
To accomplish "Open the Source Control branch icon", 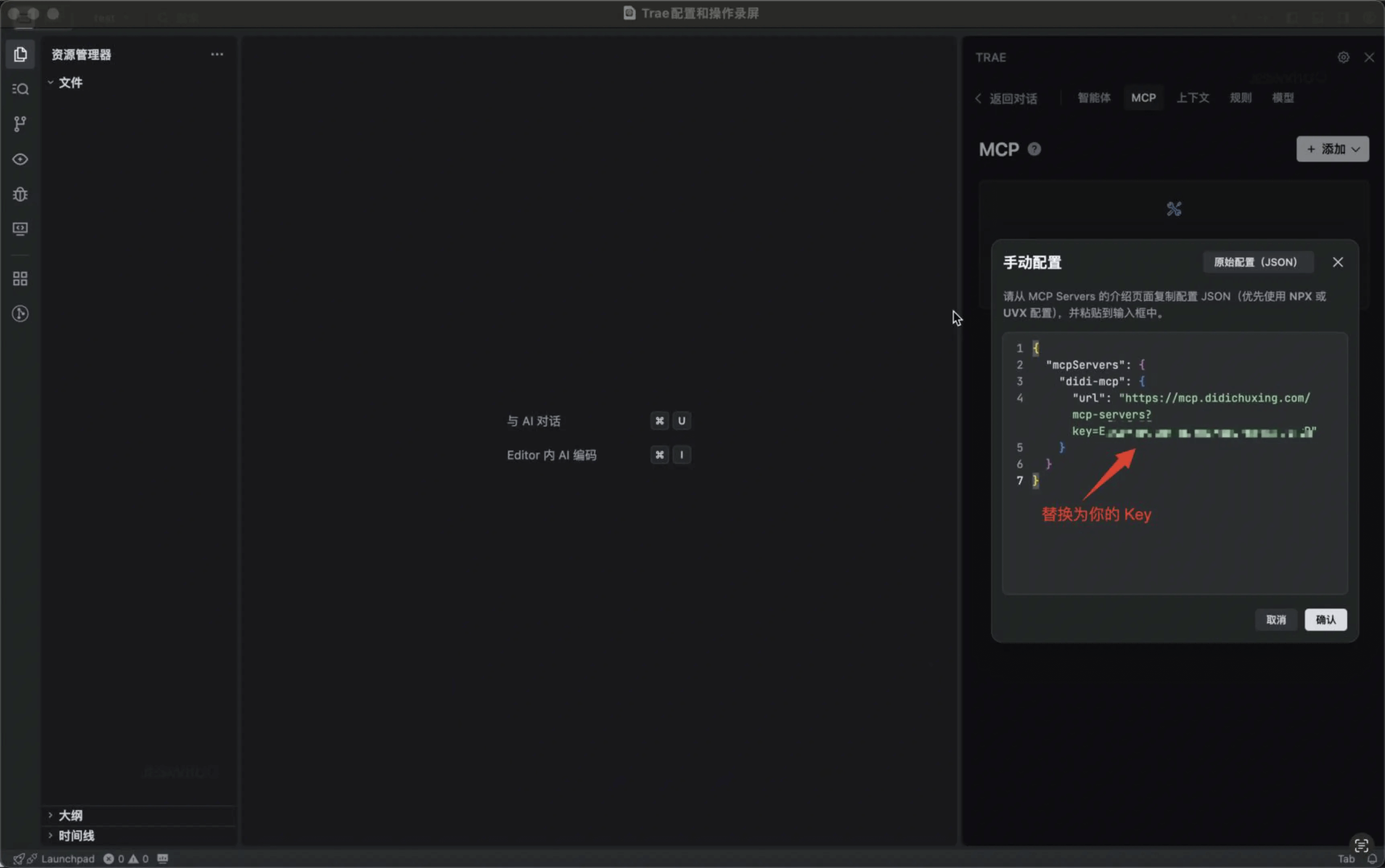I will [x=20, y=124].
